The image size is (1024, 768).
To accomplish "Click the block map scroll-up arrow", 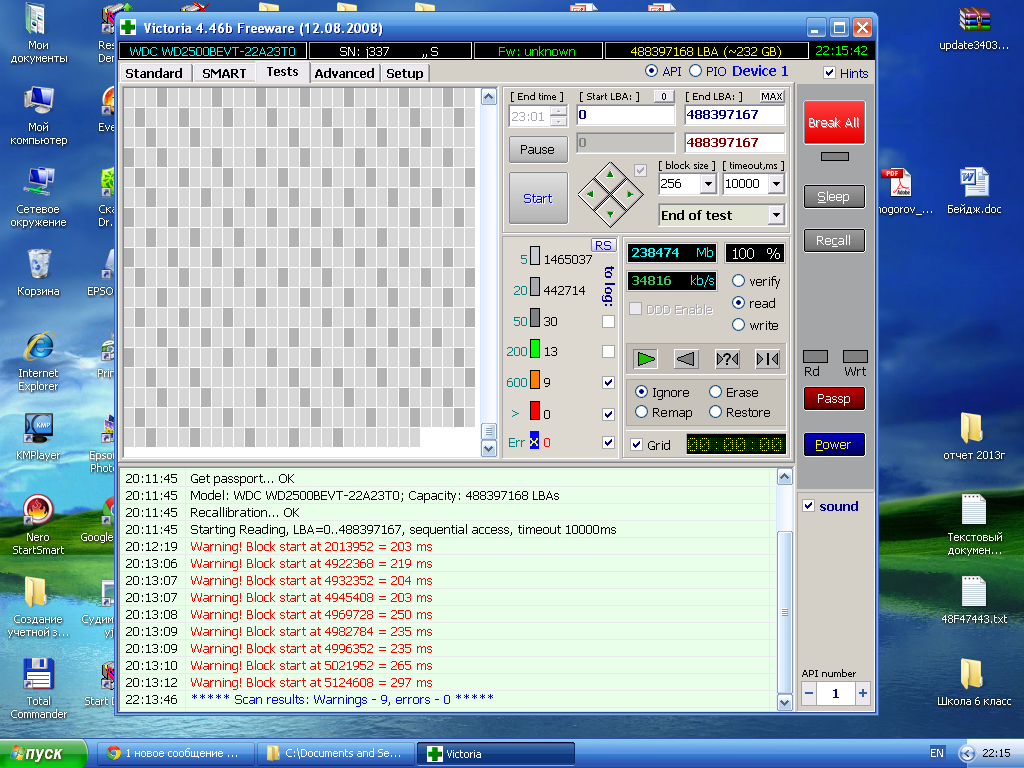I will 488,97.
